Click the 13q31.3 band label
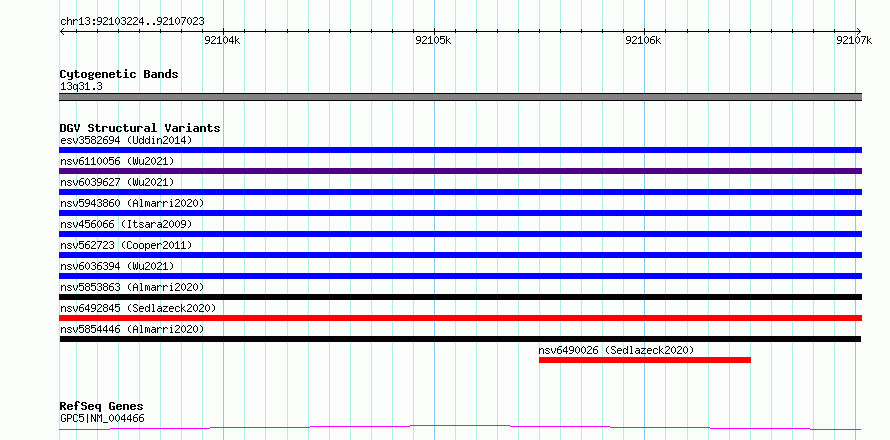This screenshot has height=440, width=890. (81, 87)
